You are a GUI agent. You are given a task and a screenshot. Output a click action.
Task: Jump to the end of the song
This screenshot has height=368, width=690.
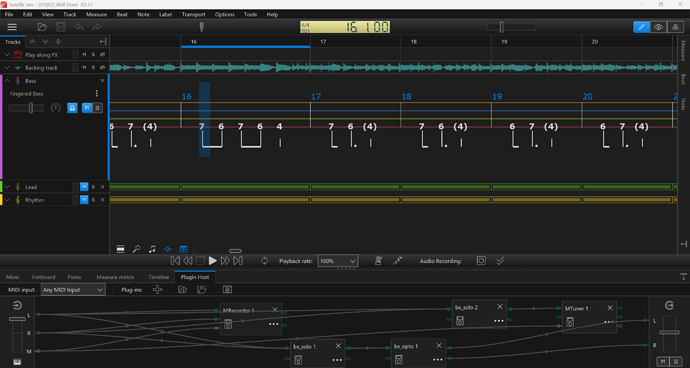(238, 261)
